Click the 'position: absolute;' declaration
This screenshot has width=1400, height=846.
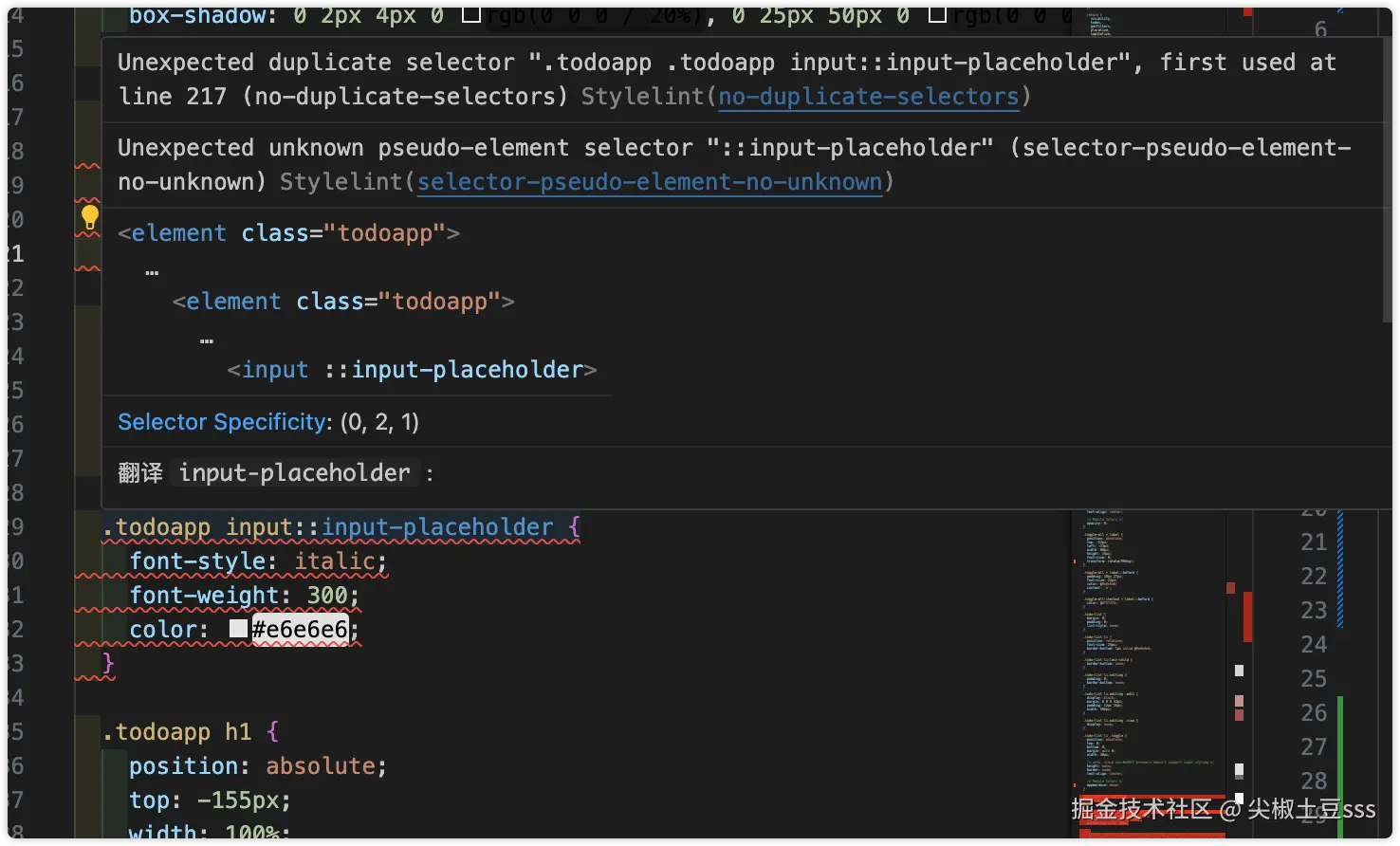coord(258,766)
